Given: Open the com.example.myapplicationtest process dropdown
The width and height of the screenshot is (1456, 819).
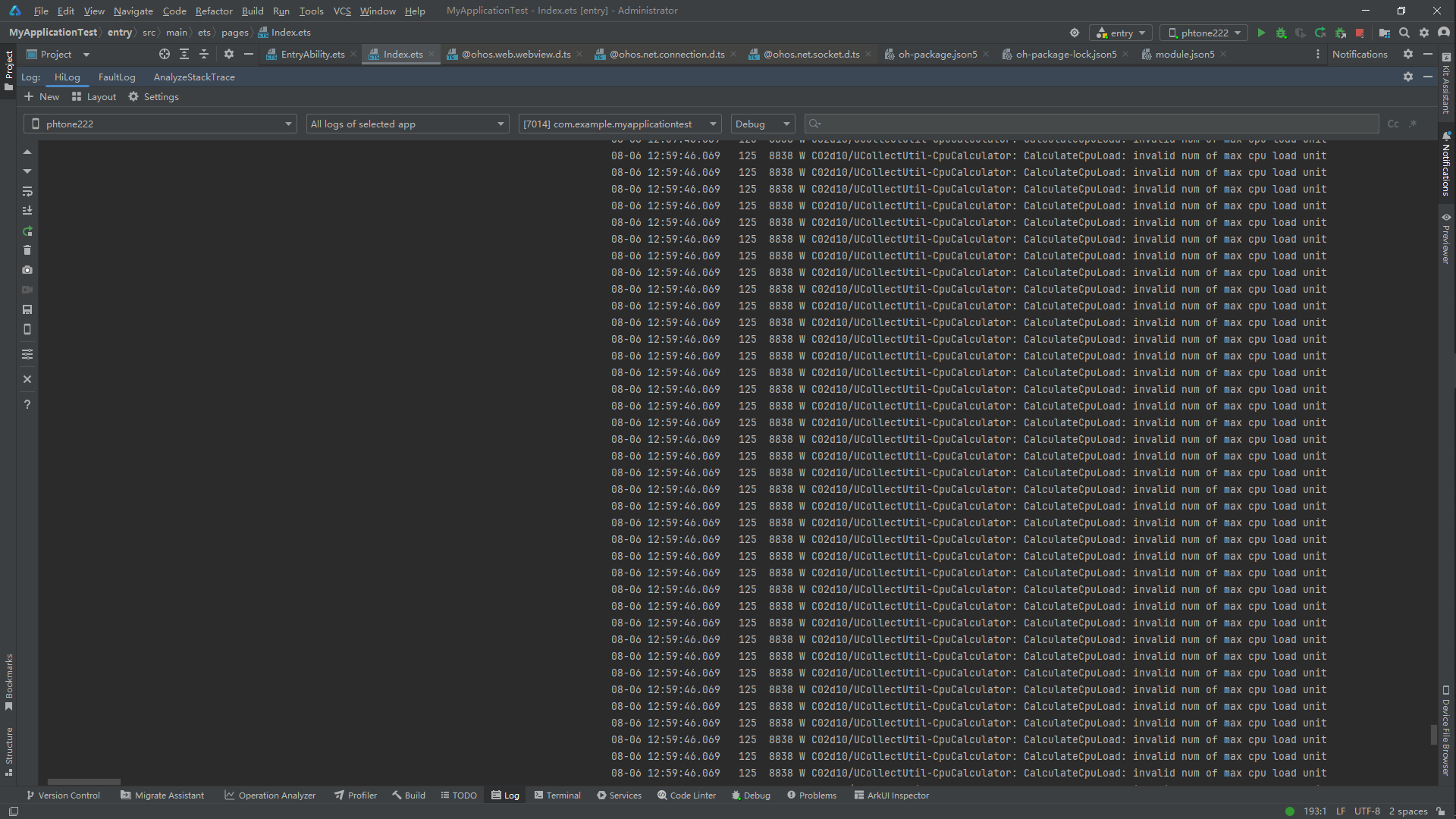Looking at the screenshot, I should click(x=620, y=124).
